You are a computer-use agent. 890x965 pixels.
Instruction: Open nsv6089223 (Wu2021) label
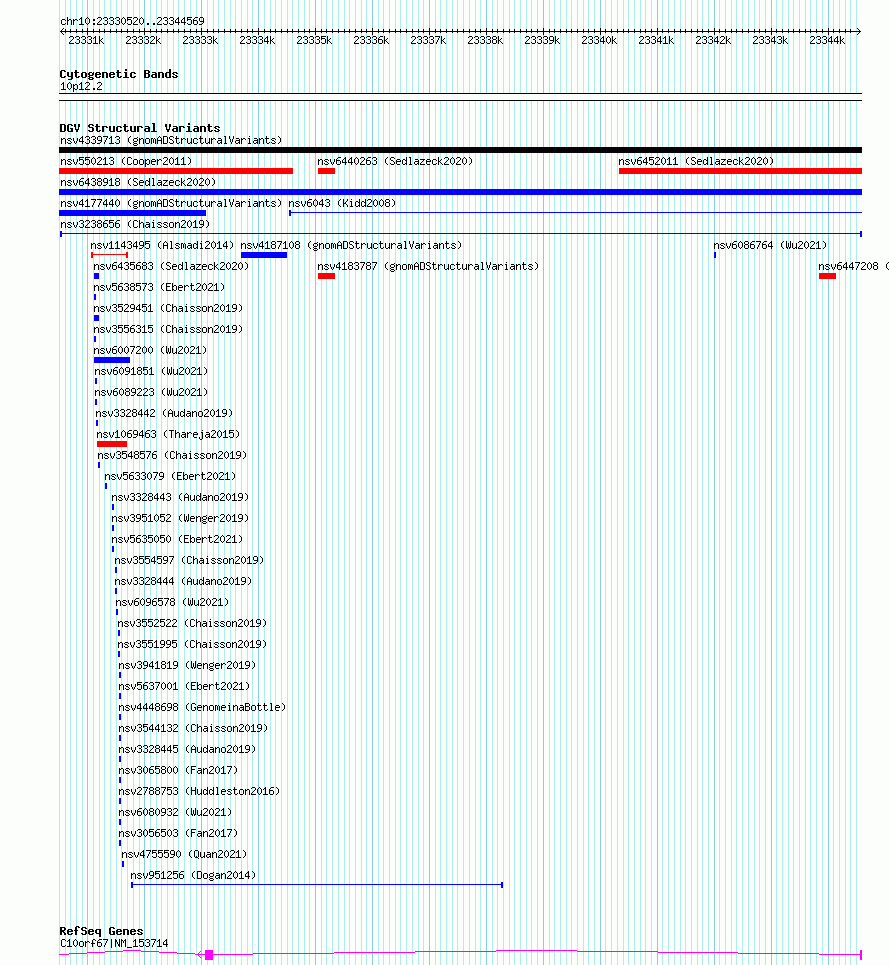pyautogui.click(x=151, y=392)
